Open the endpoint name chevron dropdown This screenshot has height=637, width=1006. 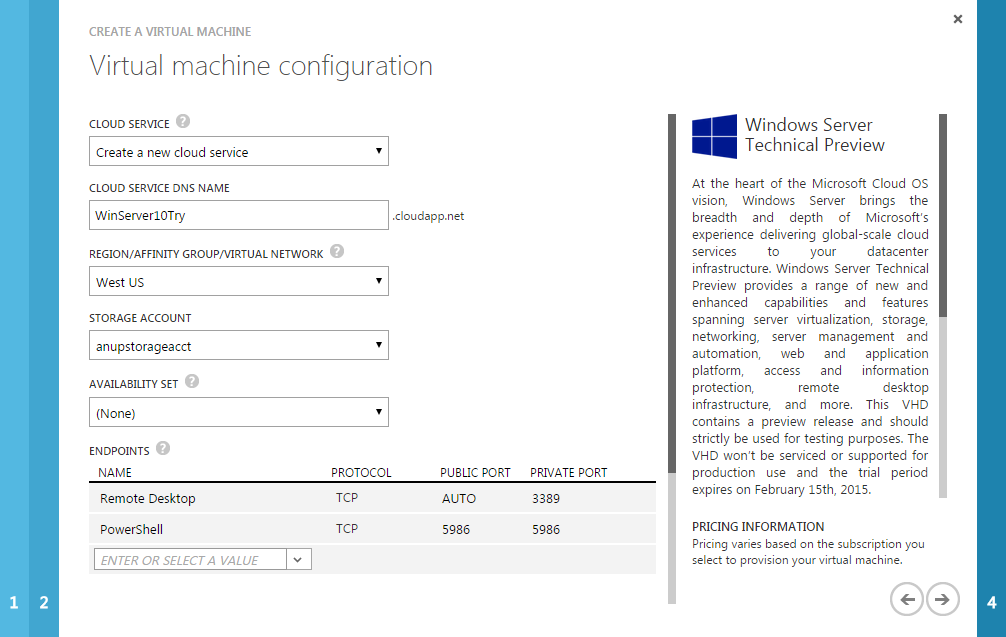[299, 560]
